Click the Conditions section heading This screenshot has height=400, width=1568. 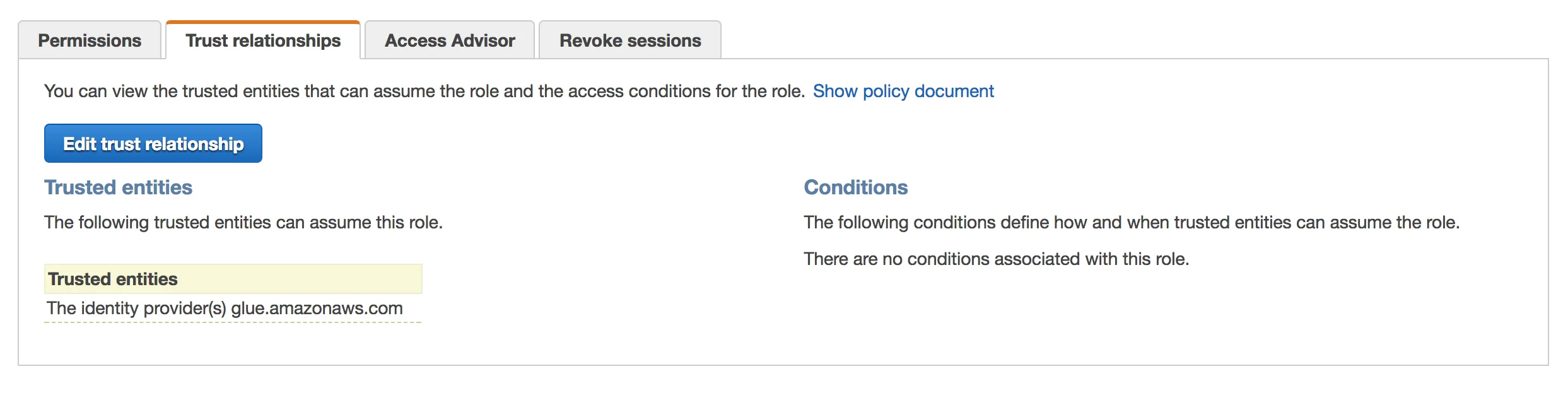(855, 187)
